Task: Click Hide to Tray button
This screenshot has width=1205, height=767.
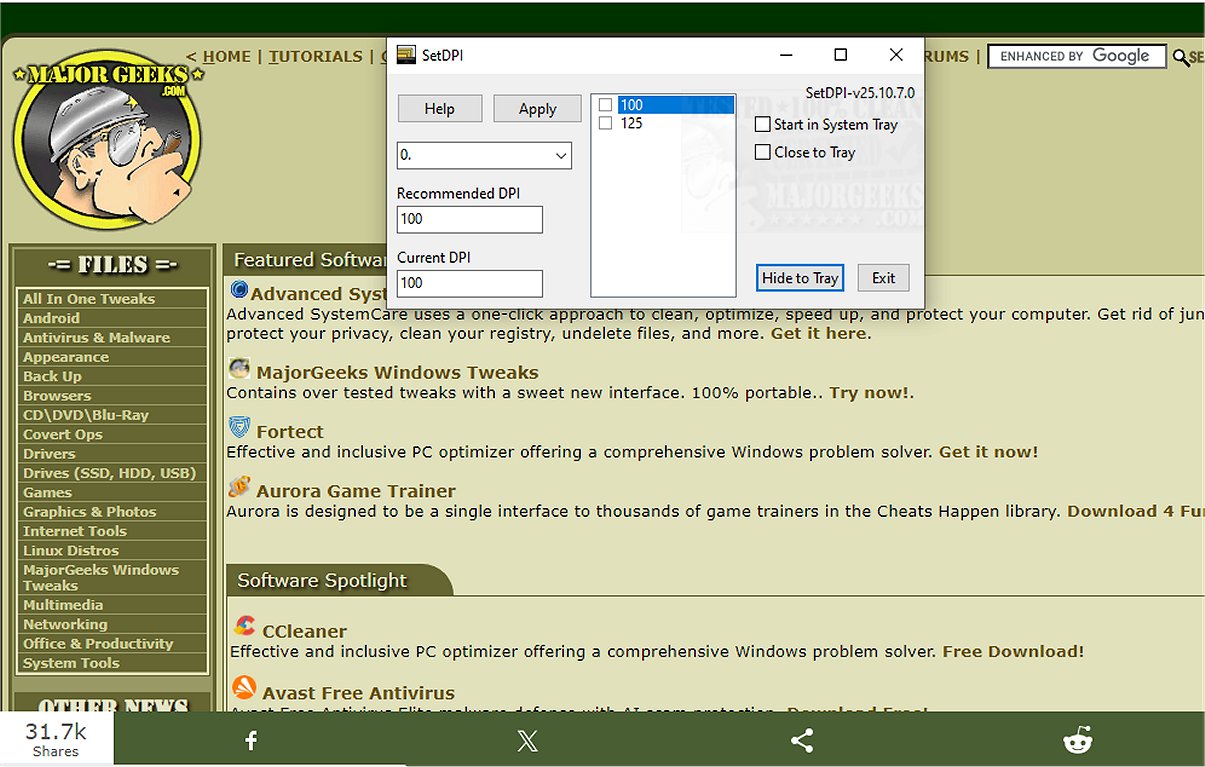Action: [x=800, y=278]
